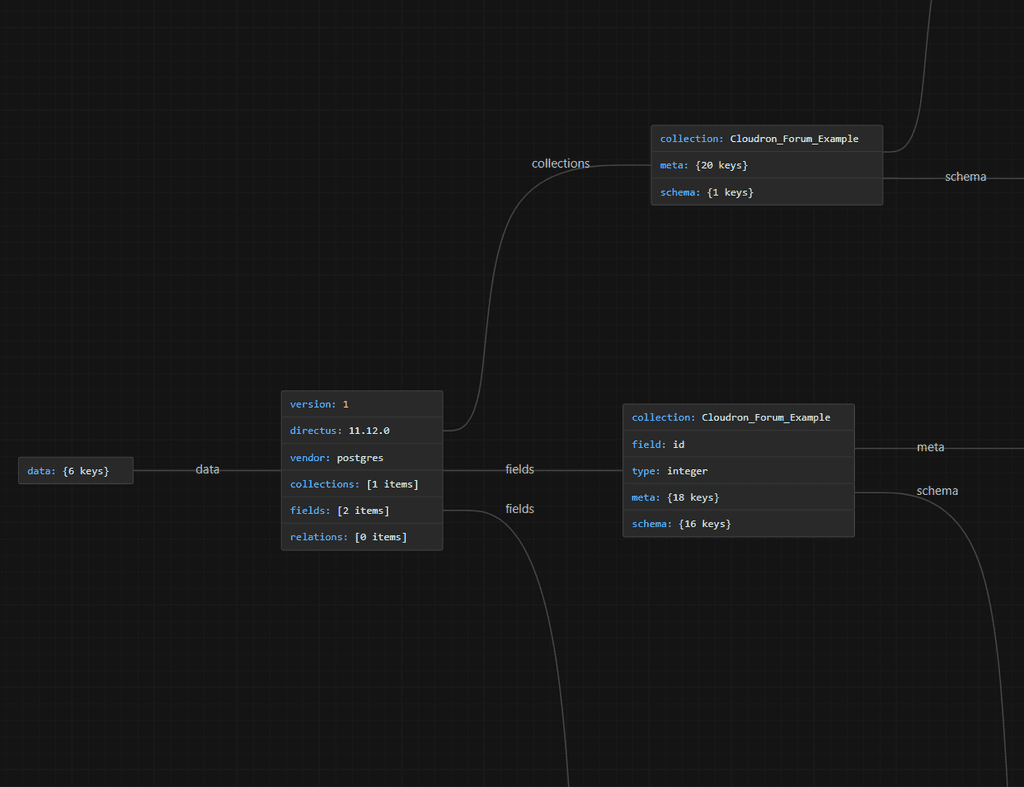Select the version: 1 row
Image resolution: width=1024 pixels, height=787 pixels.
click(x=361, y=404)
